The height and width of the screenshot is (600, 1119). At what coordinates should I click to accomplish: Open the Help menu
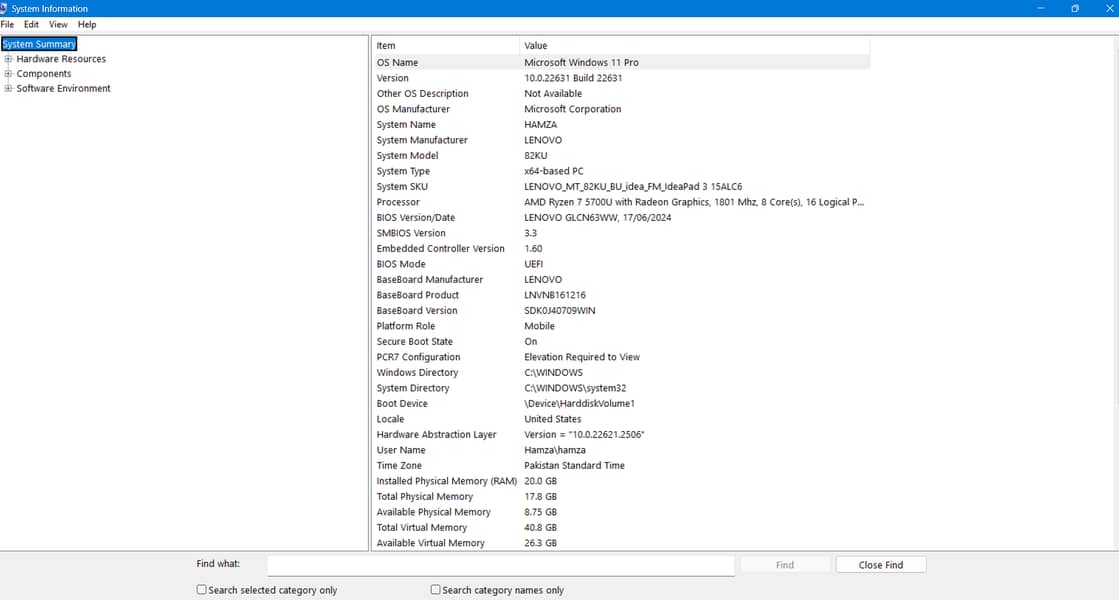(x=87, y=24)
